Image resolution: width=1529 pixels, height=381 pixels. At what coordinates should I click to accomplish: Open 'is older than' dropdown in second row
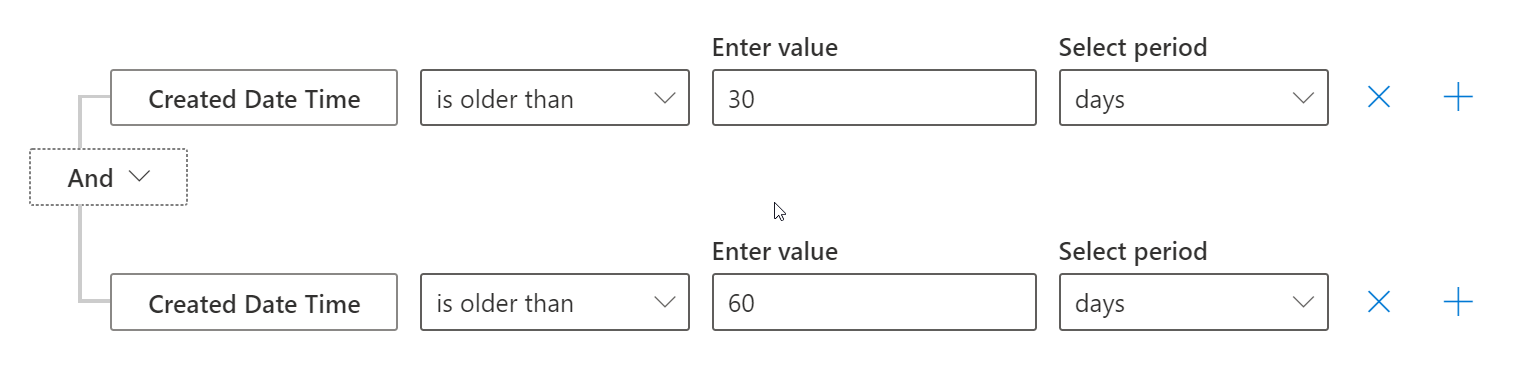[x=555, y=302]
